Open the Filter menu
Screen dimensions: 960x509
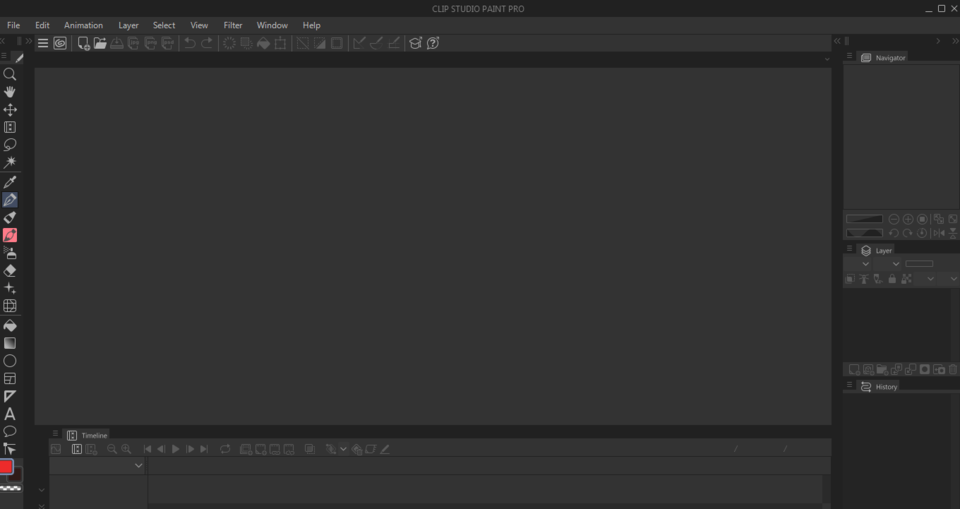click(x=232, y=25)
